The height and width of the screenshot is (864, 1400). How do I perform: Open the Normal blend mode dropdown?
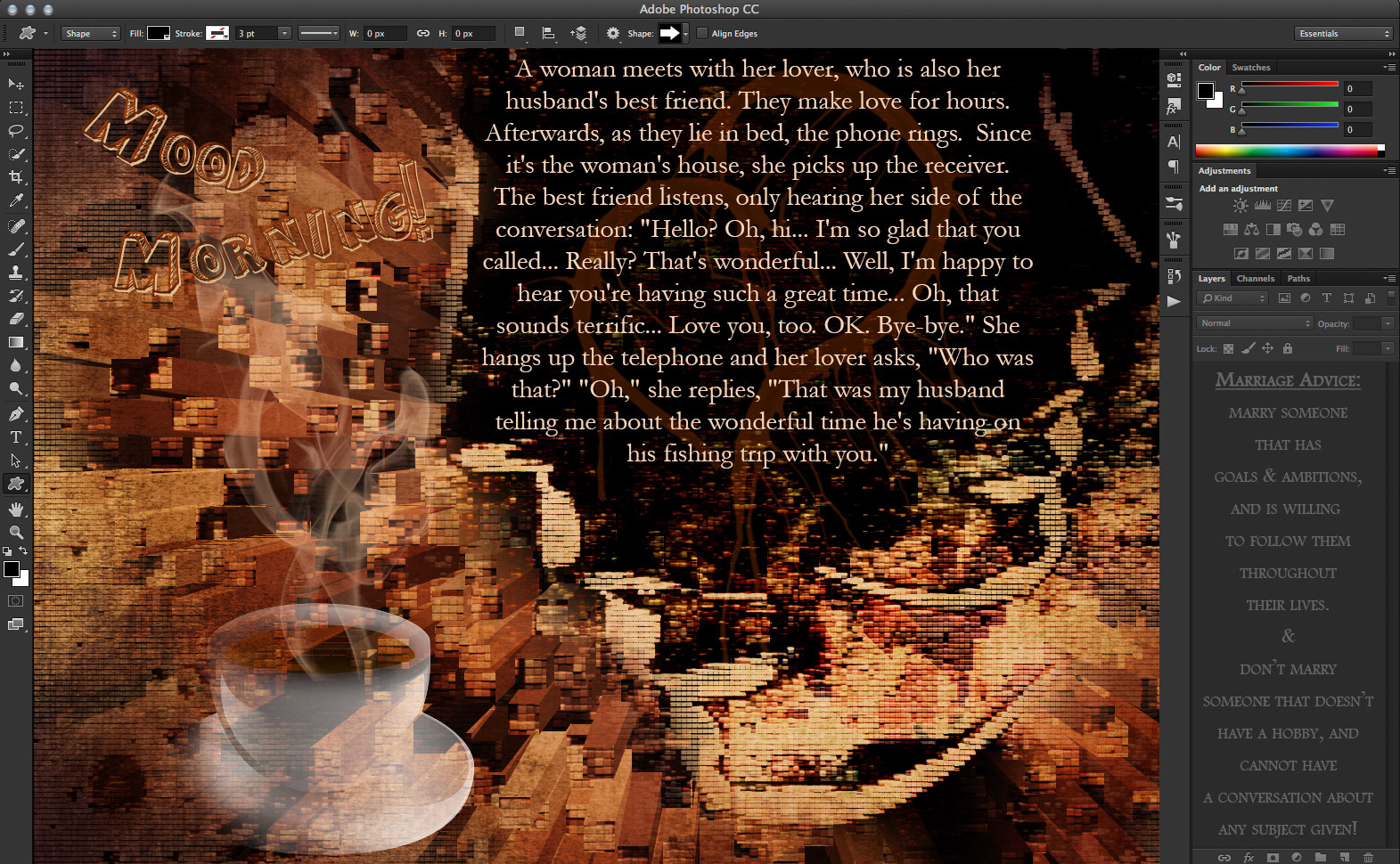pyautogui.click(x=1255, y=323)
